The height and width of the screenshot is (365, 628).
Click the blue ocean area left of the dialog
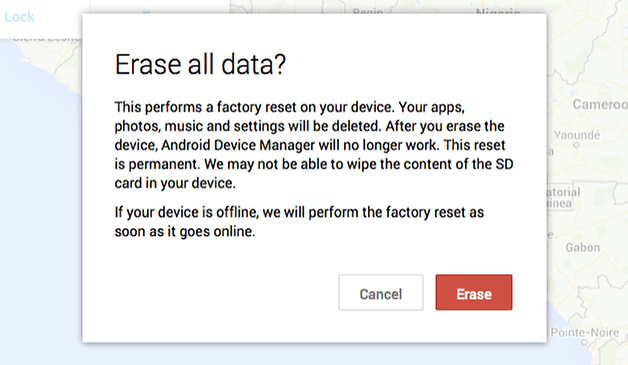tap(40, 200)
